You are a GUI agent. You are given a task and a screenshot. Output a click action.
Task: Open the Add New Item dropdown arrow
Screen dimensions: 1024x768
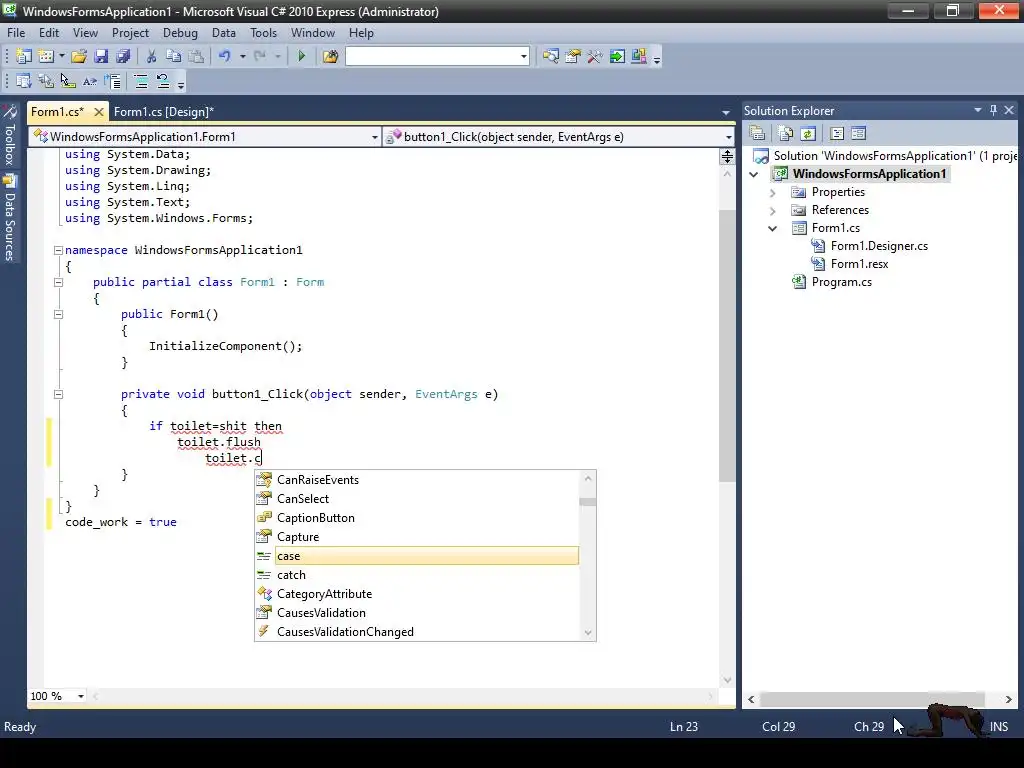[x=62, y=57]
